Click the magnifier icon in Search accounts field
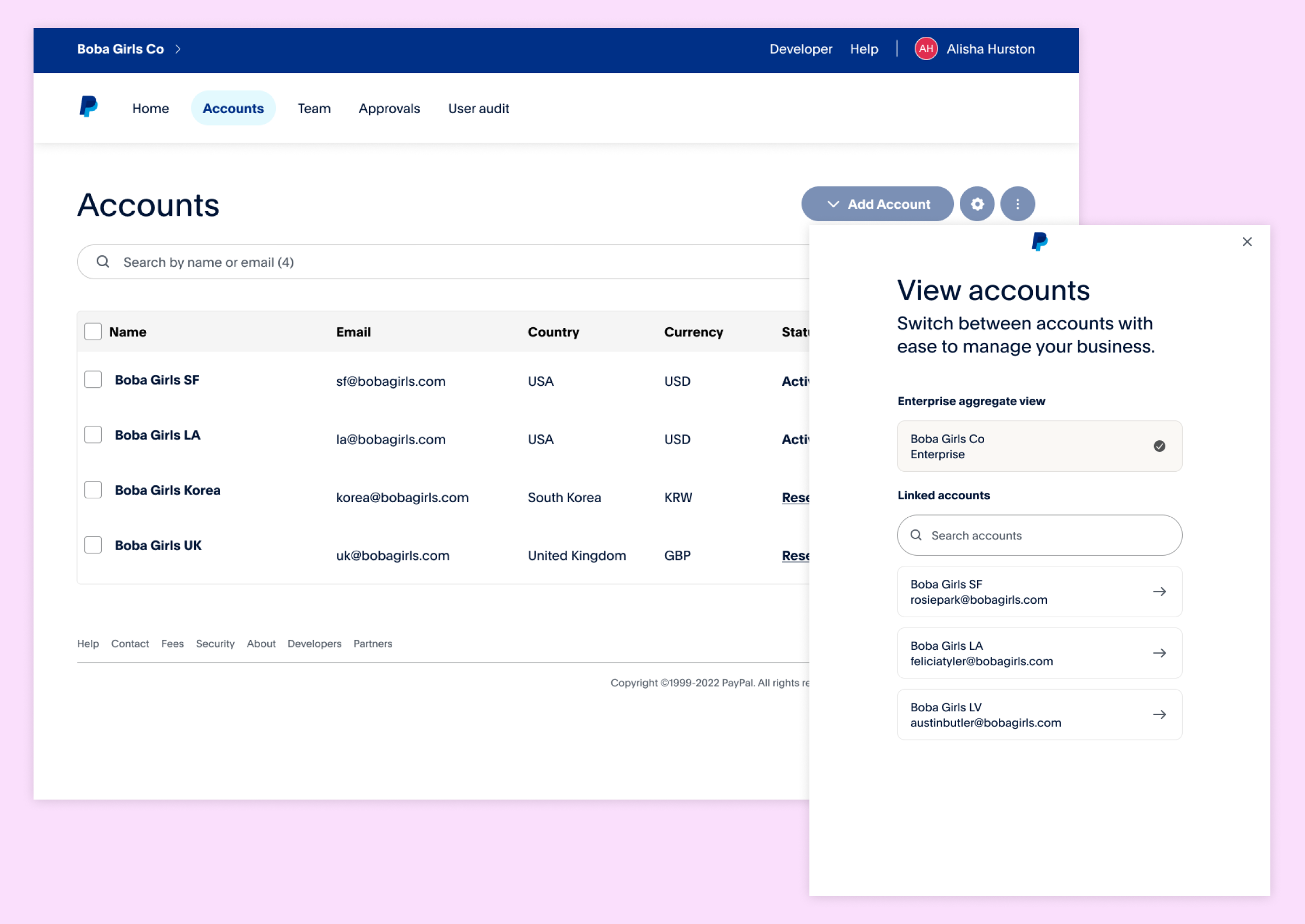The width and height of the screenshot is (1305, 924). [916, 536]
